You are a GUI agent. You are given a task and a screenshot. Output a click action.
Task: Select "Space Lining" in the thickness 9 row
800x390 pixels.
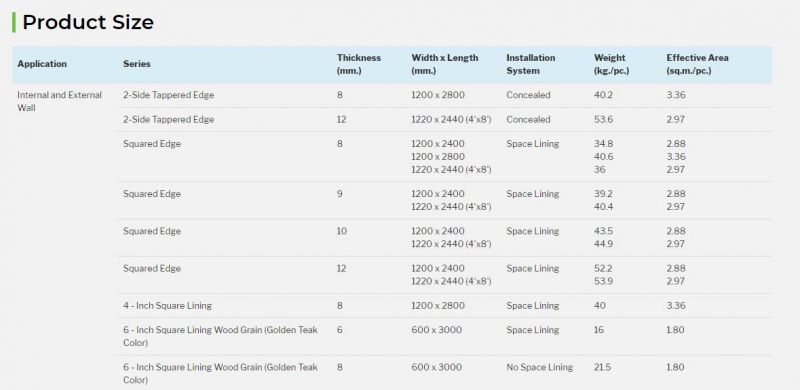pos(533,194)
